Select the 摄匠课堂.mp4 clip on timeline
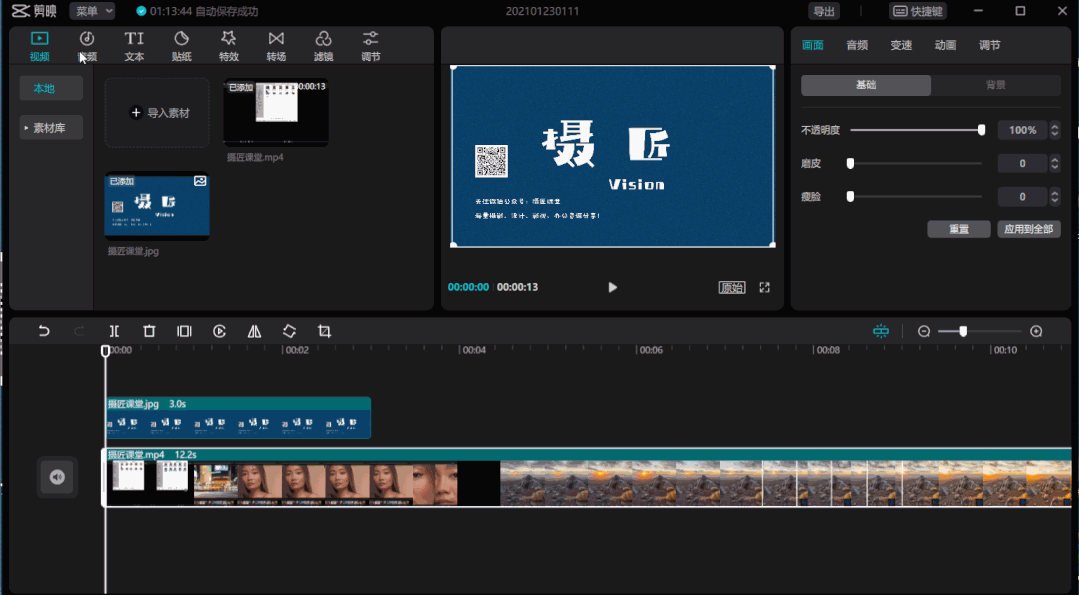Image resolution: width=1079 pixels, height=595 pixels. click(x=587, y=477)
